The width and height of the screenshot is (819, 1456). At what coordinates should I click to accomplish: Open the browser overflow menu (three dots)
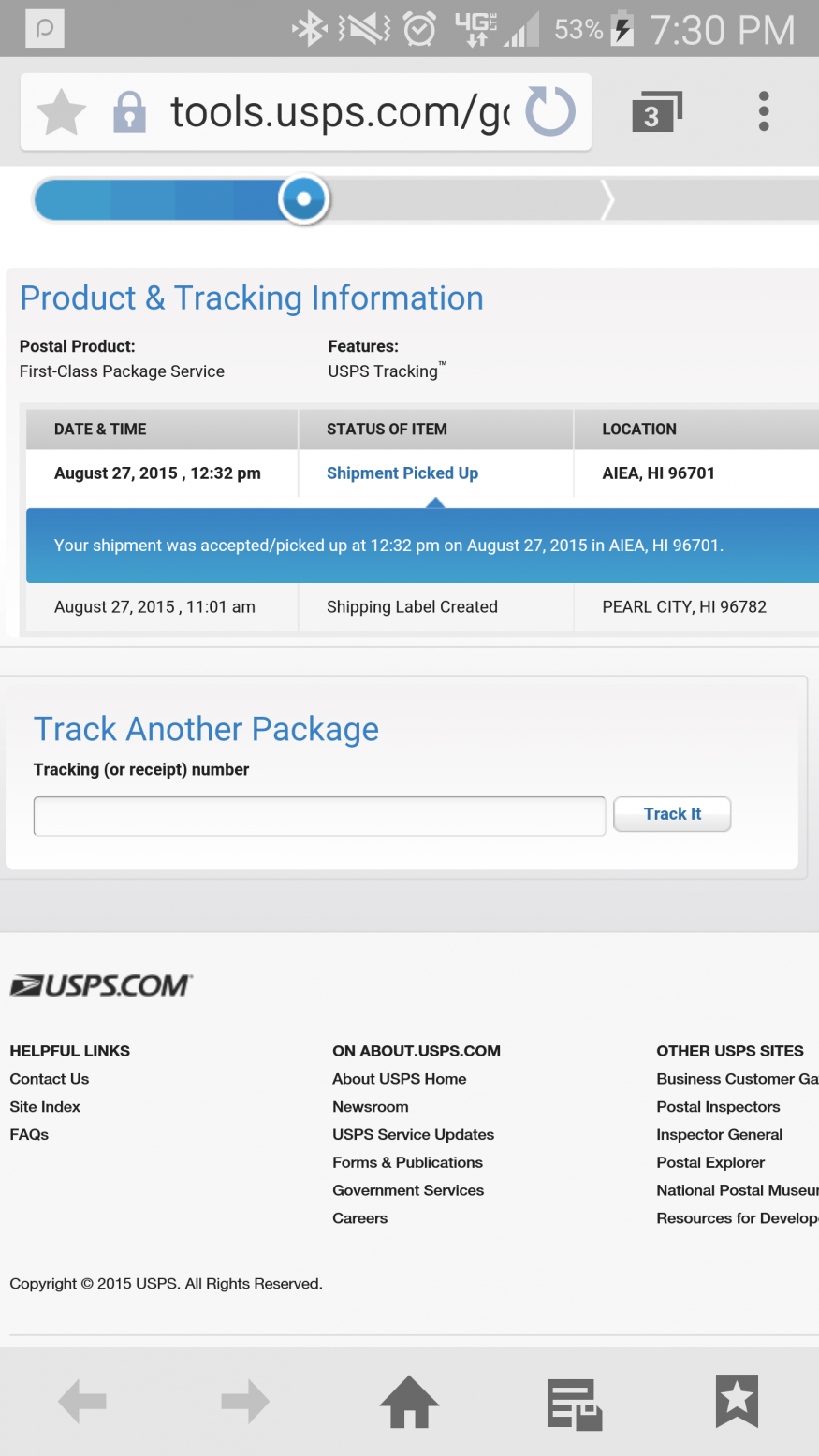pos(764,111)
